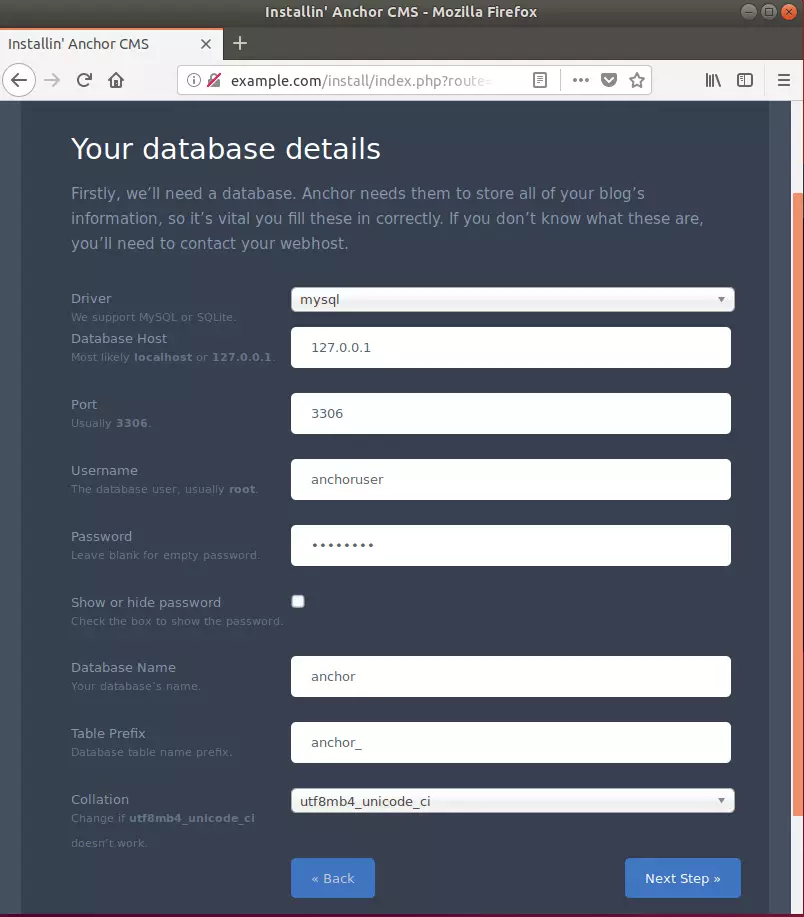Click the 'Database Host' label
Image resolution: width=804 pixels, height=917 pixels.
point(119,339)
